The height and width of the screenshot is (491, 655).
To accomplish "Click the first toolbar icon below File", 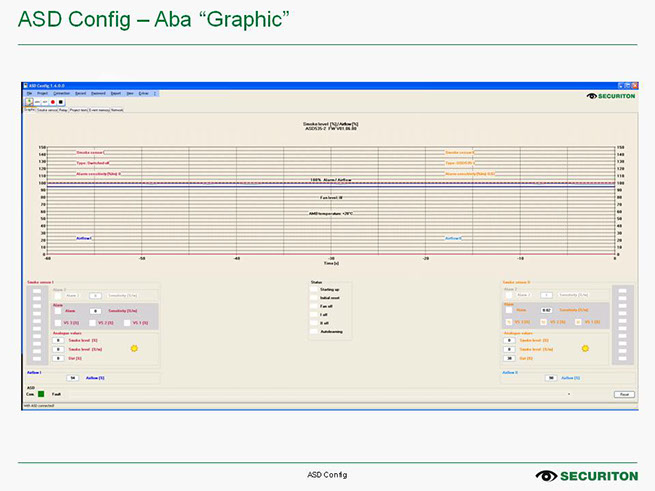I will point(29,102).
